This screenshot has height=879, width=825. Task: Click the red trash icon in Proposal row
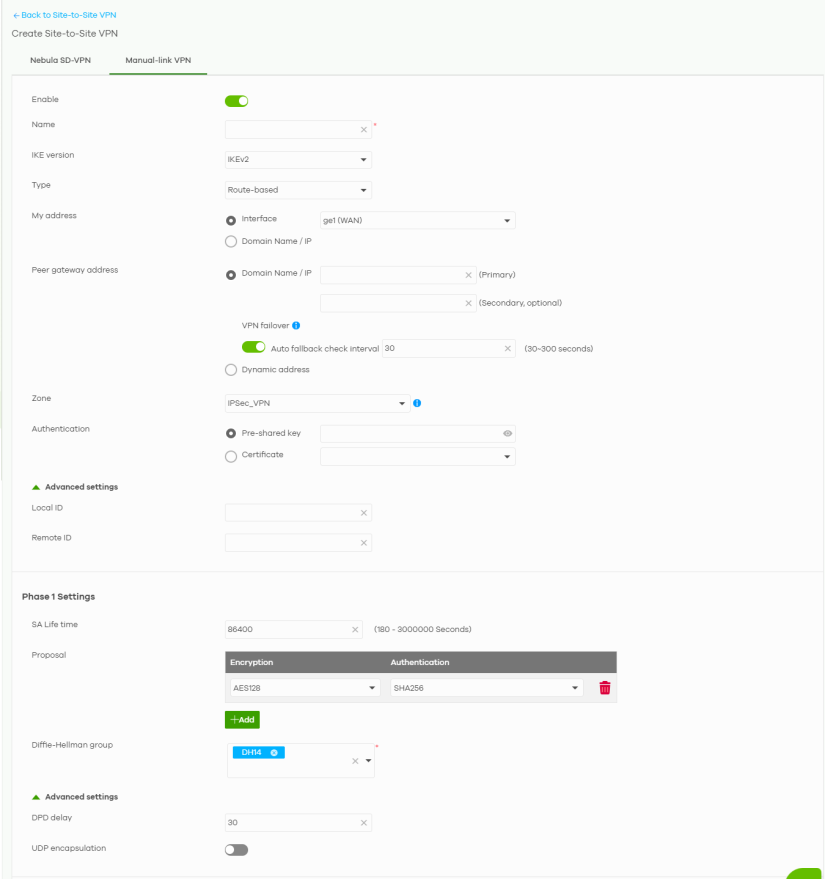point(604,688)
